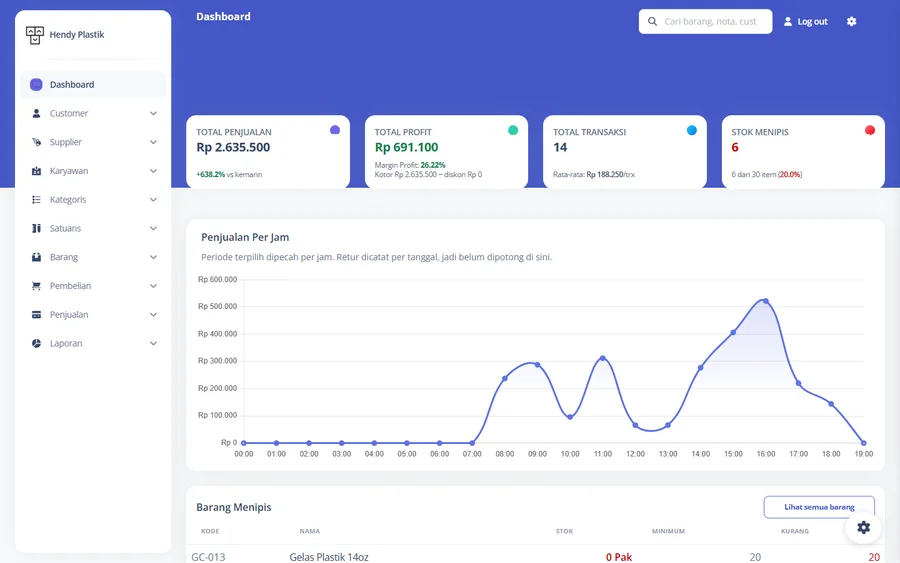Expand the Pembelian menu chevron

point(153,285)
